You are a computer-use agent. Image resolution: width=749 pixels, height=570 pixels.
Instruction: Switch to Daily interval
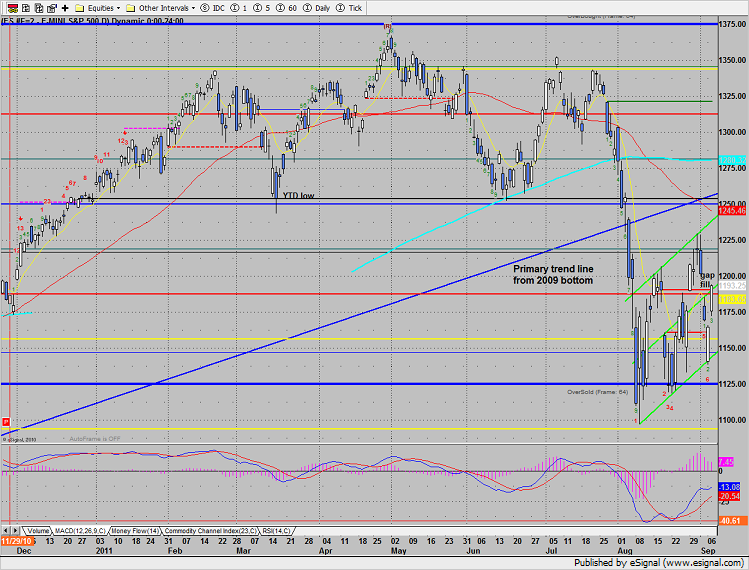click(317, 8)
